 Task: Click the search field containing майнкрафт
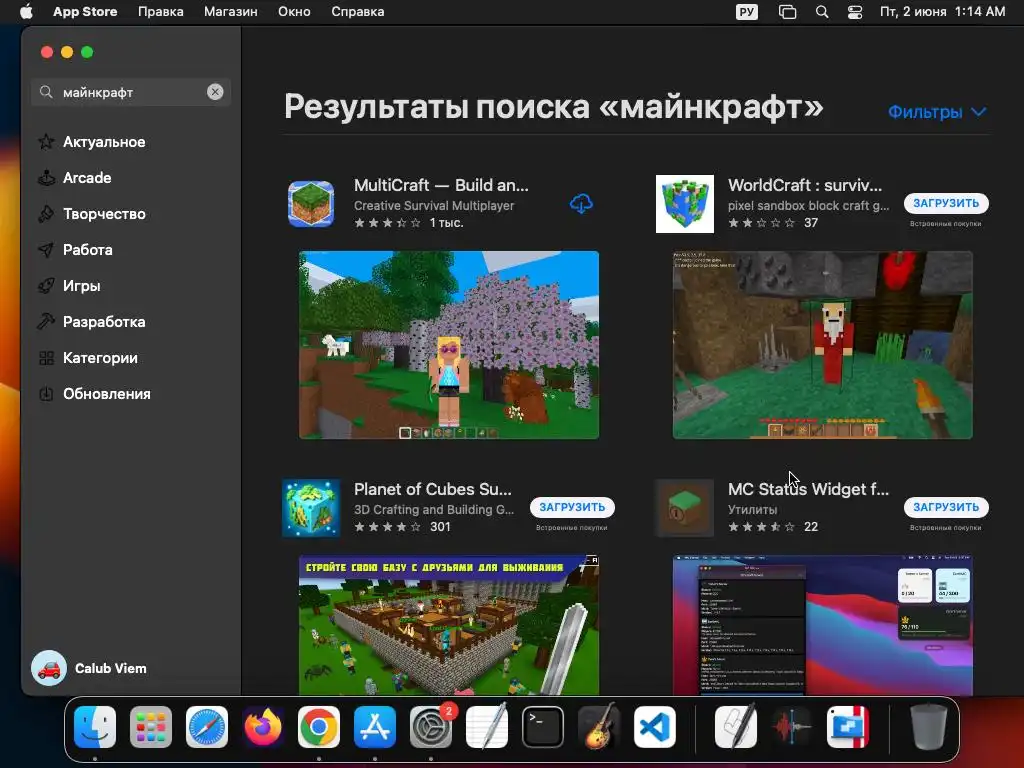pyautogui.click(x=131, y=92)
